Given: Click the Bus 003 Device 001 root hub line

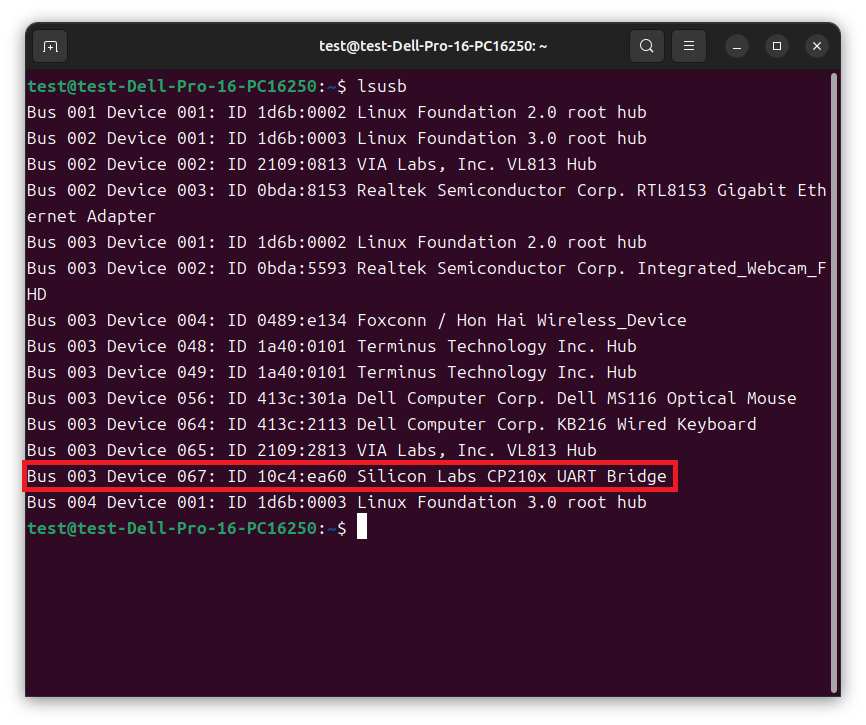Looking at the screenshot, I should coord(337,242).
